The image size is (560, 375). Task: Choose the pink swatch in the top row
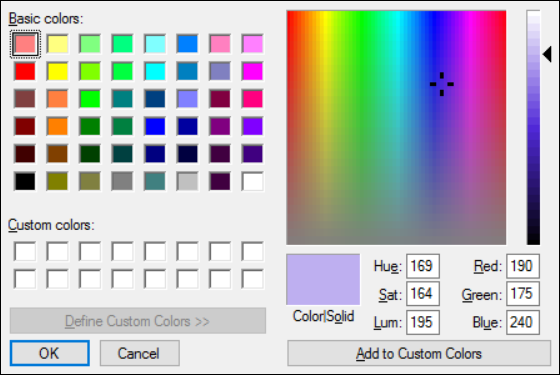point(220,44)
